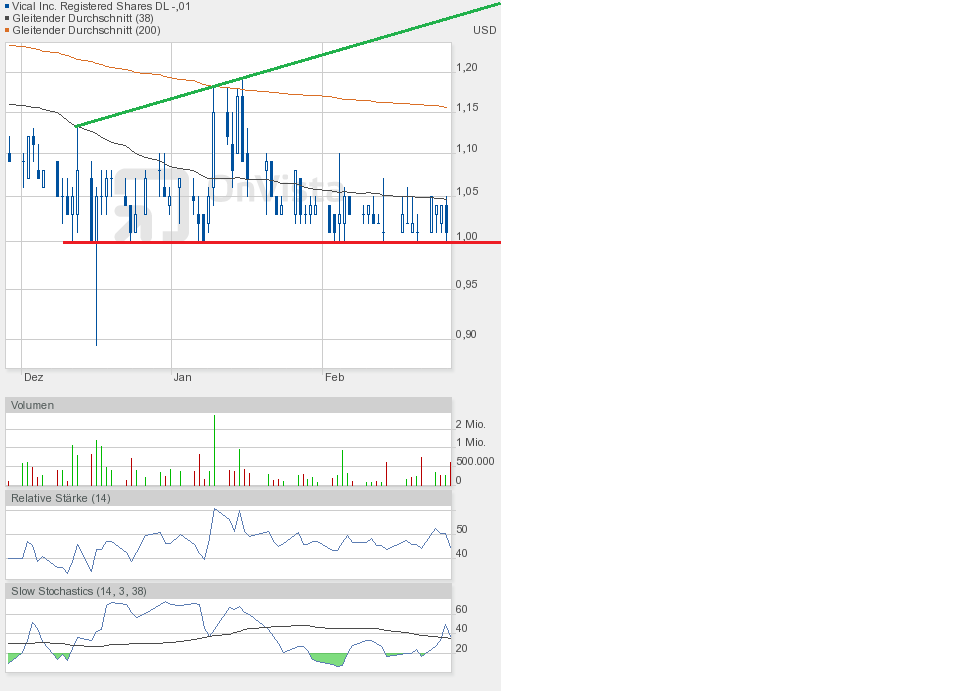Click the gray watermark logo in the chart
Viewport: 960px width, 691px height.
150,204
